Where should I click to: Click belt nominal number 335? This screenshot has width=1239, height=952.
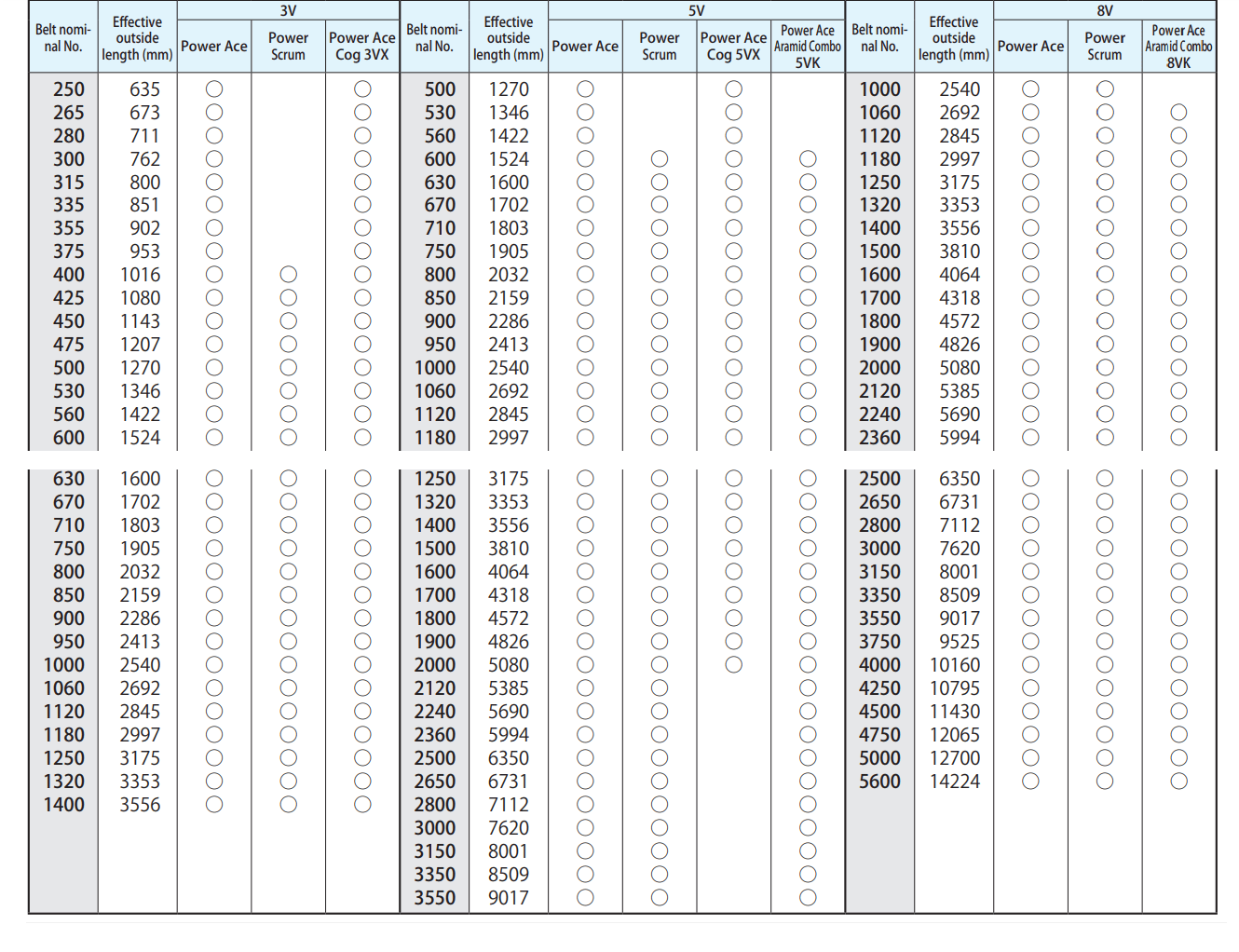[x=69, y=205]
